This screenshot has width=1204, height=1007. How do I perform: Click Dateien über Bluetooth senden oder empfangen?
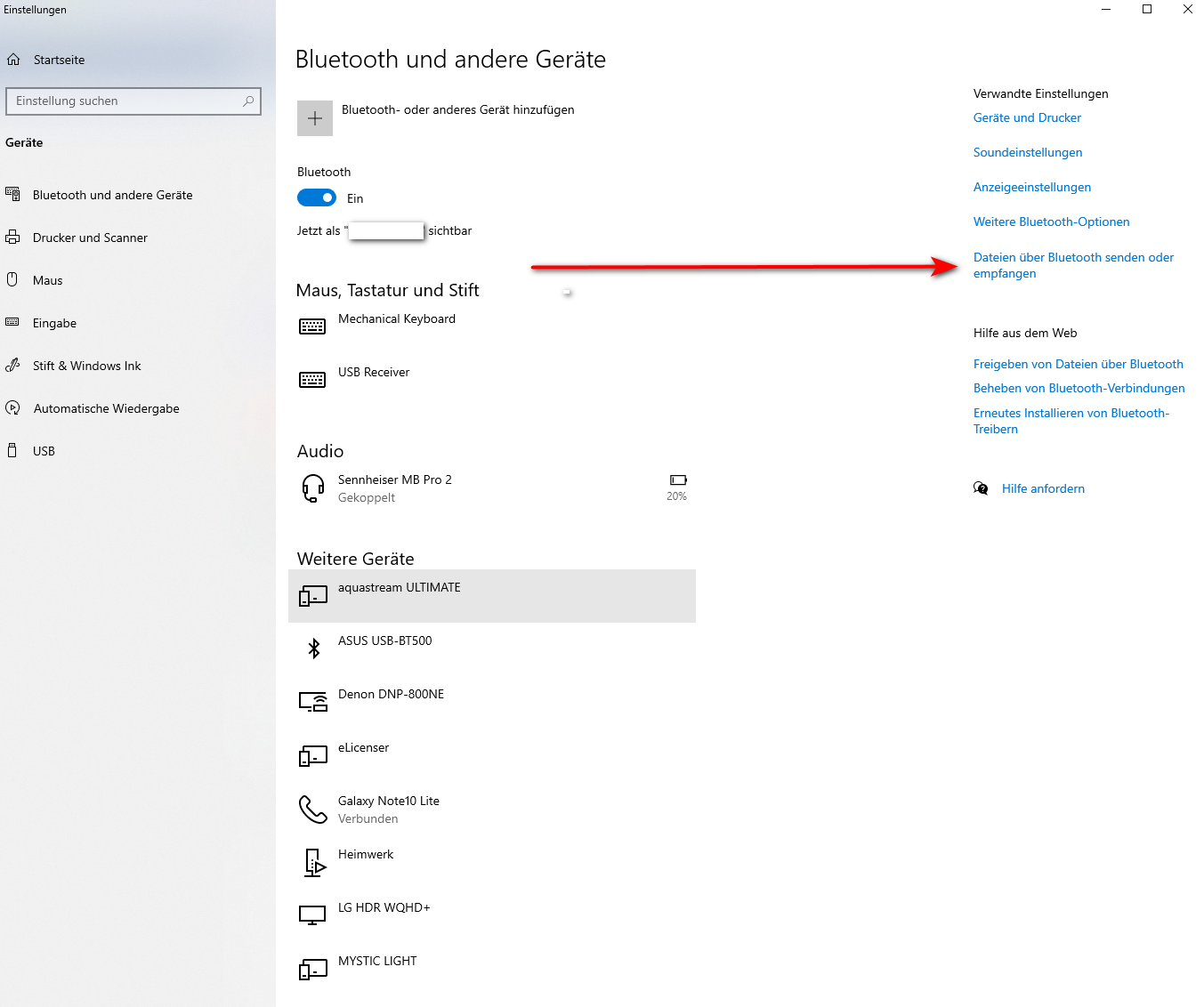coord(1073,265)
